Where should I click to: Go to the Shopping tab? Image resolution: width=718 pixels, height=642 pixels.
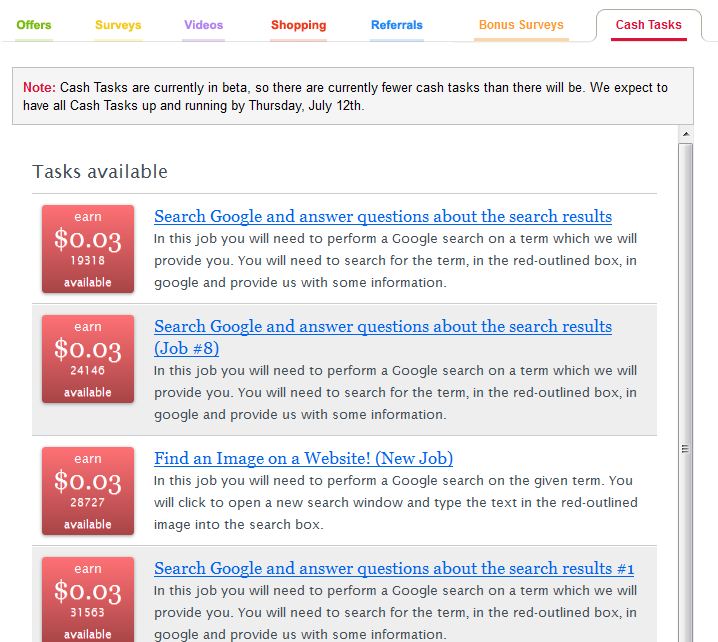pos(298,25)
